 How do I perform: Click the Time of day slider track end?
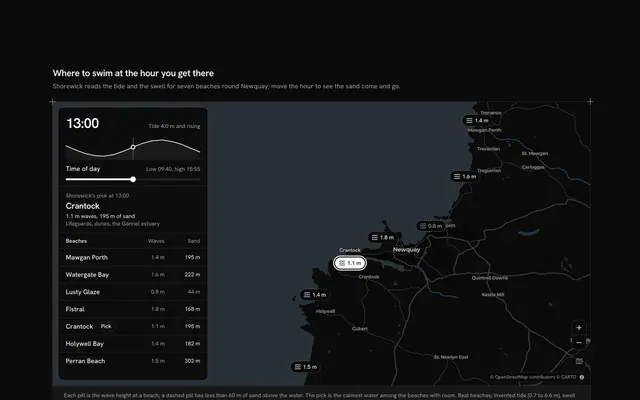(199, 179)
